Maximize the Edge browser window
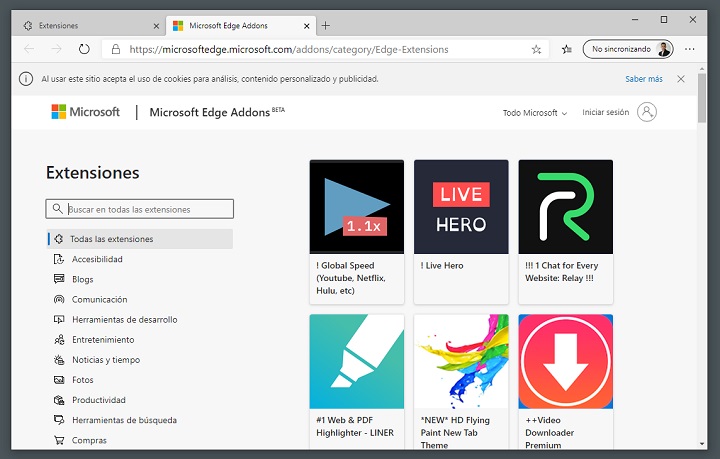The width and height of the screenshot is (720, 459). tap(664, 19)
